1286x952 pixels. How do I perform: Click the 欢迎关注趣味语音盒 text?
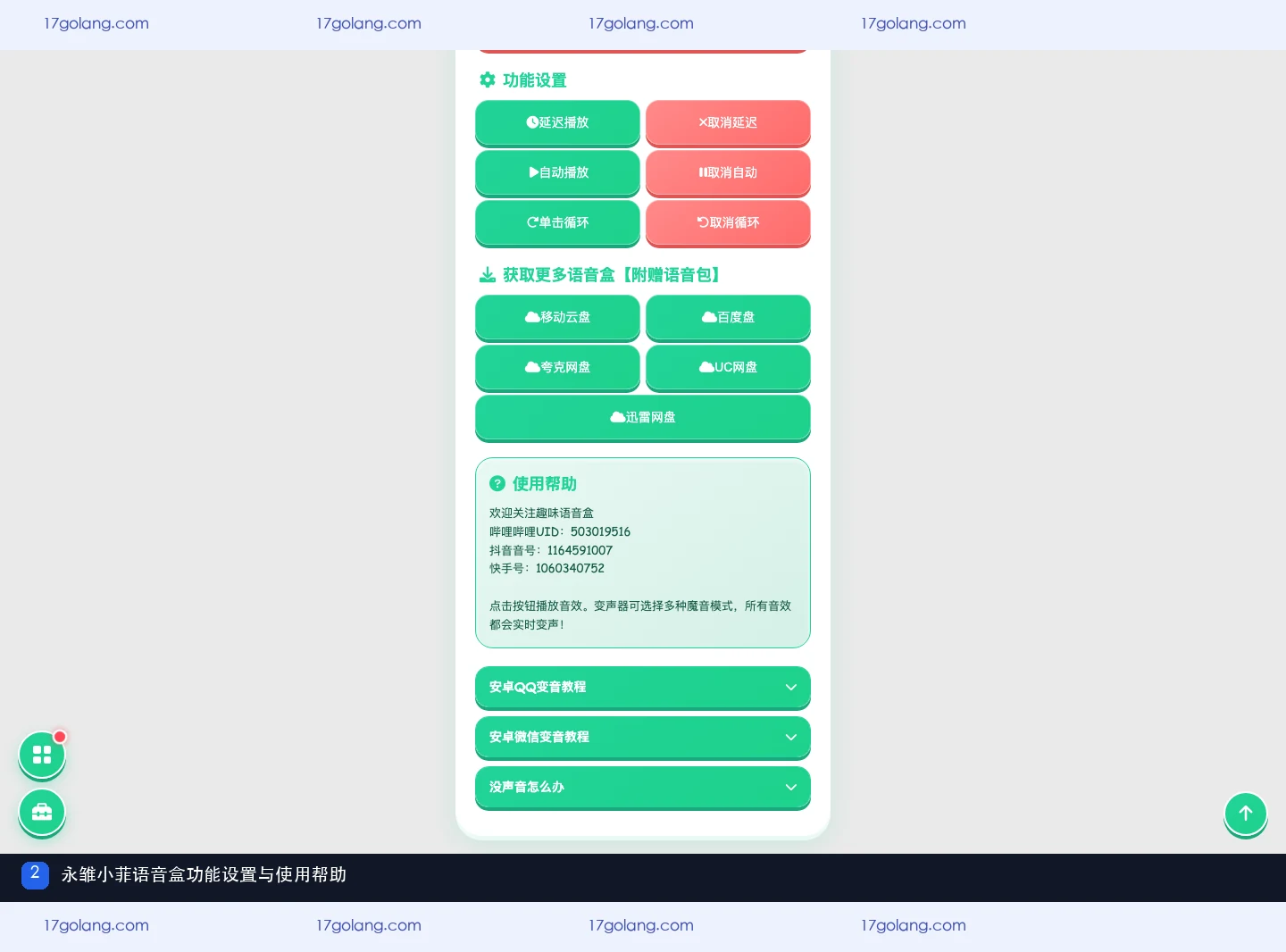click(541, 513)
